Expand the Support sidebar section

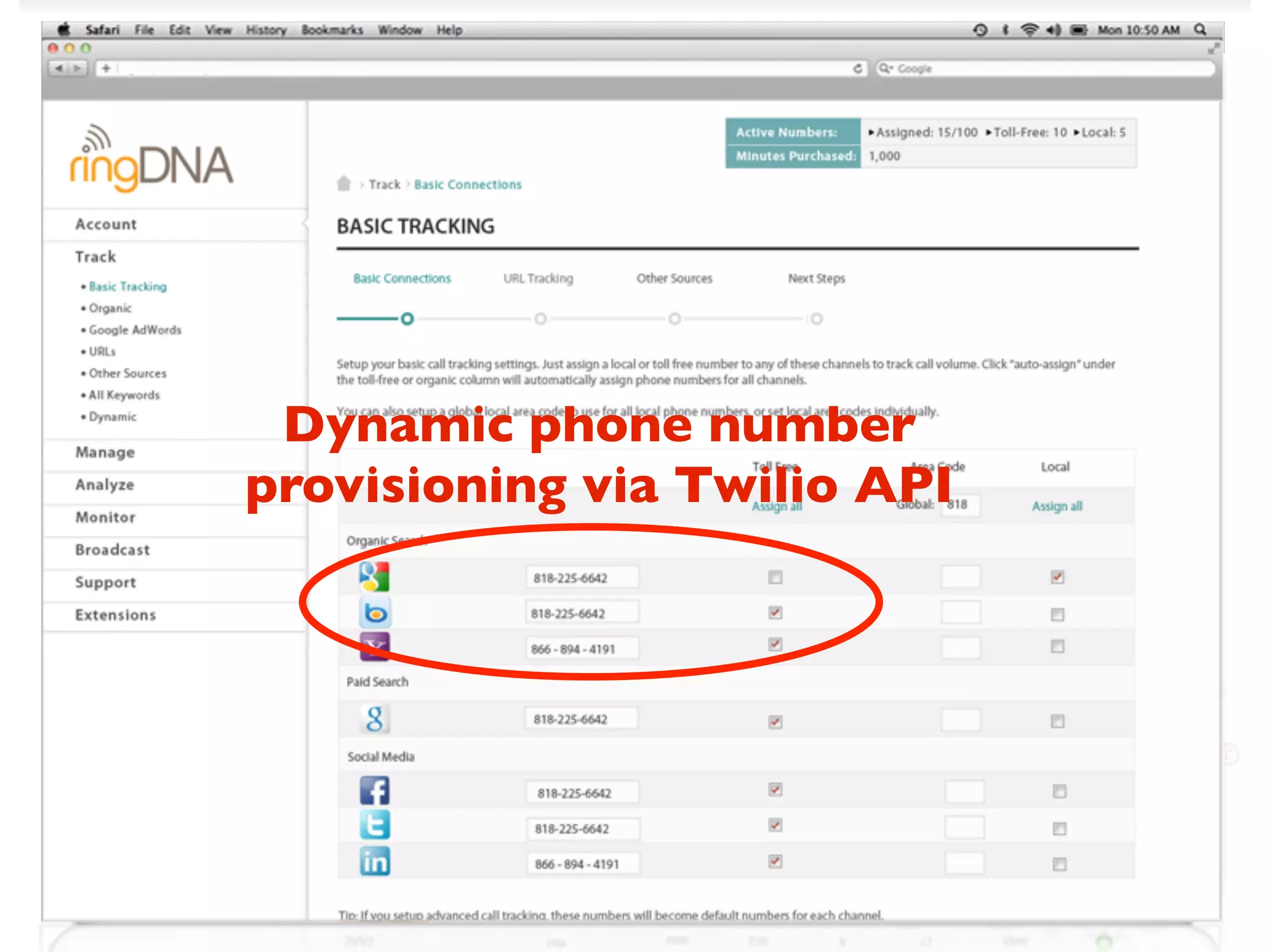pyautogui.click(x=105, y=583)
